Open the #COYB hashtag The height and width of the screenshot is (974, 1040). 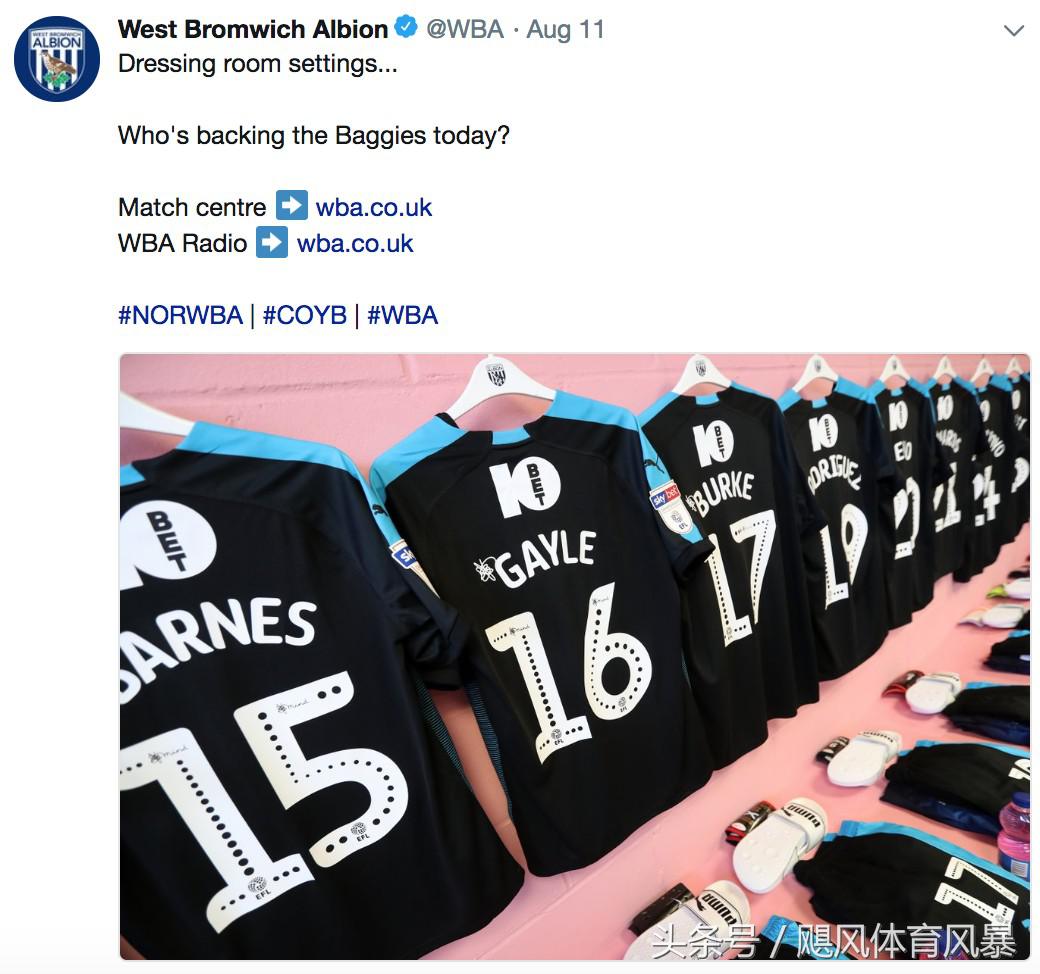(305, 315)
